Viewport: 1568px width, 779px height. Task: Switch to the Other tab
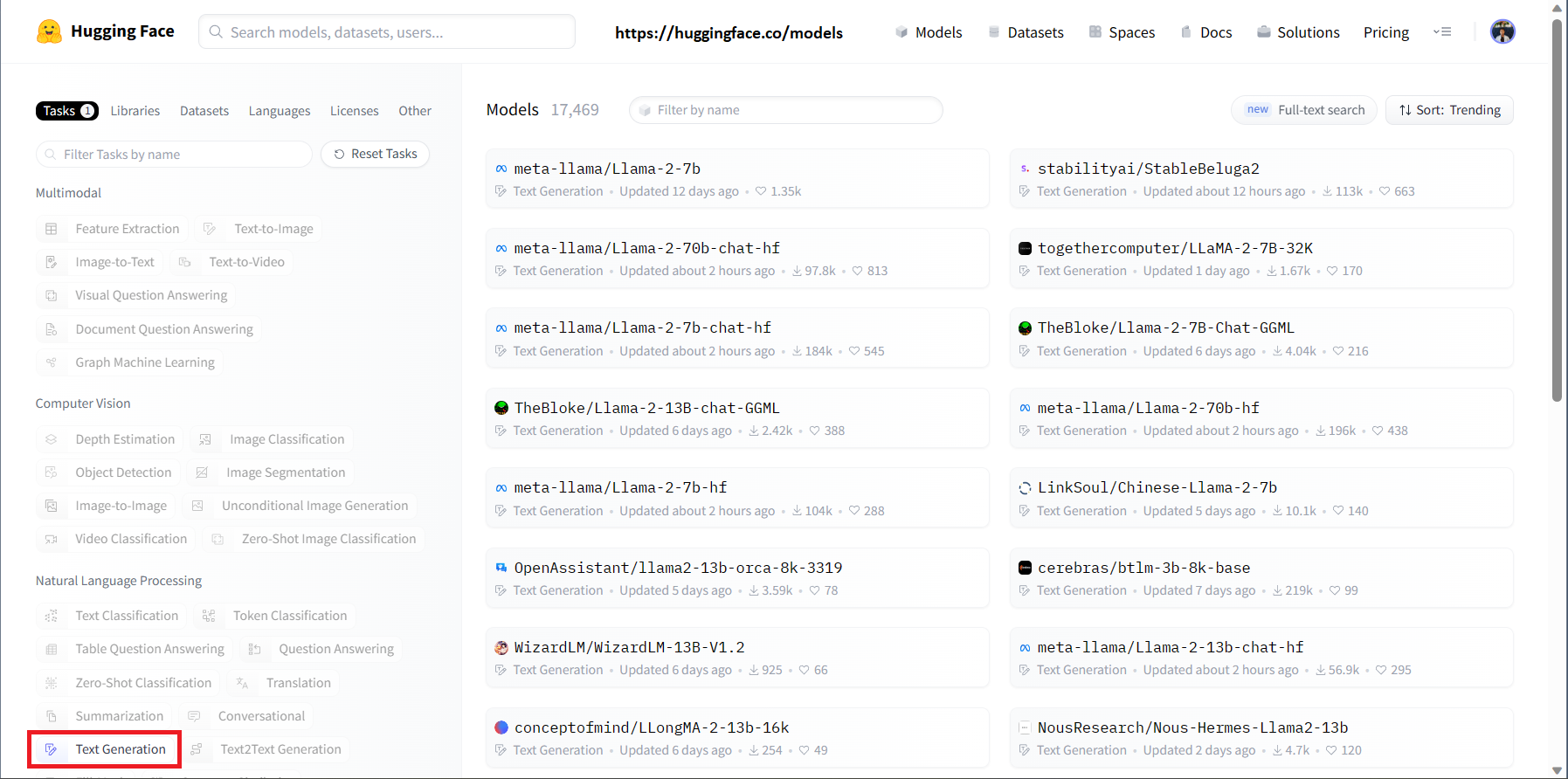click(x=415, y=111)
